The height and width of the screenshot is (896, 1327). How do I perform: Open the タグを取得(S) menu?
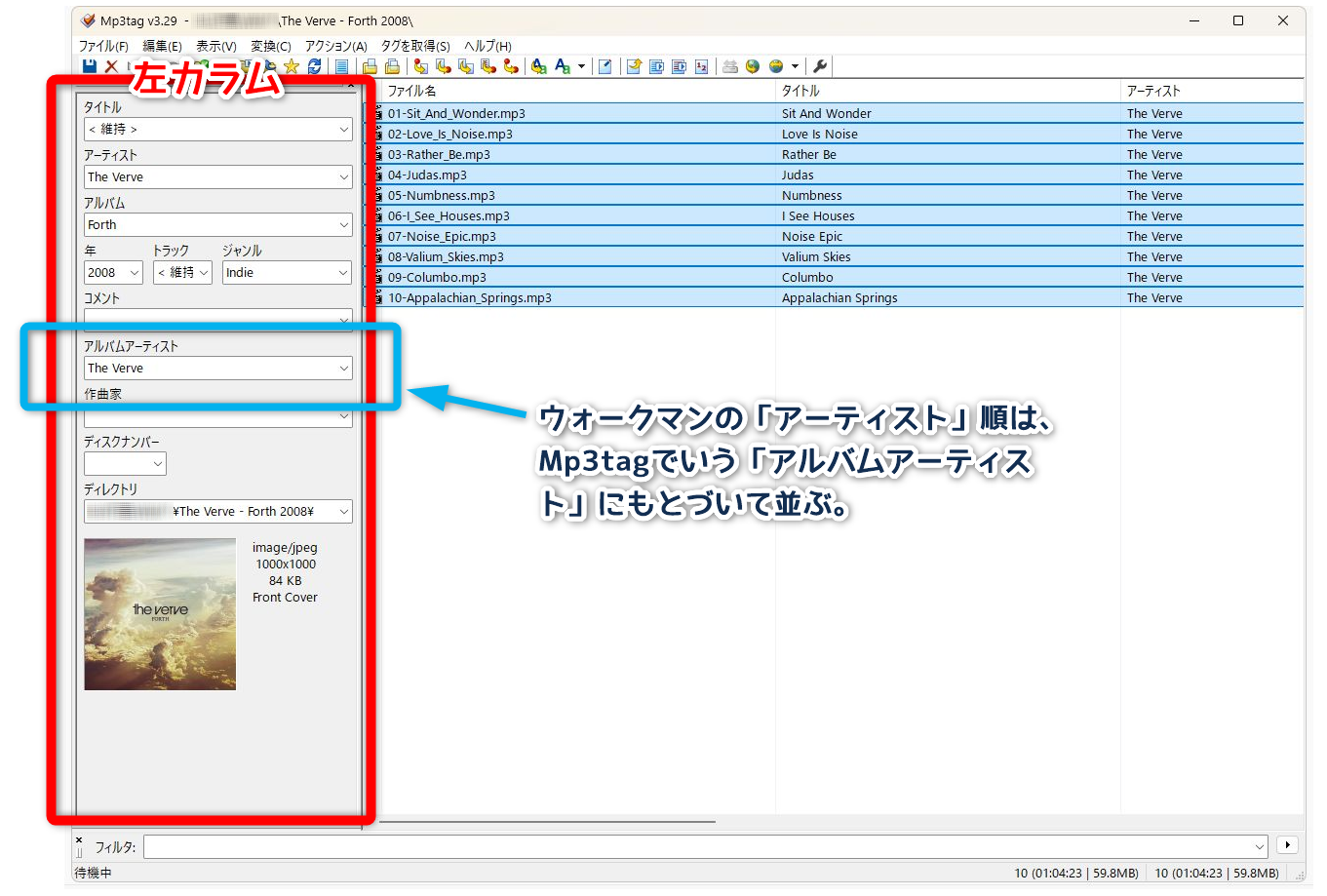click(415, 46)
